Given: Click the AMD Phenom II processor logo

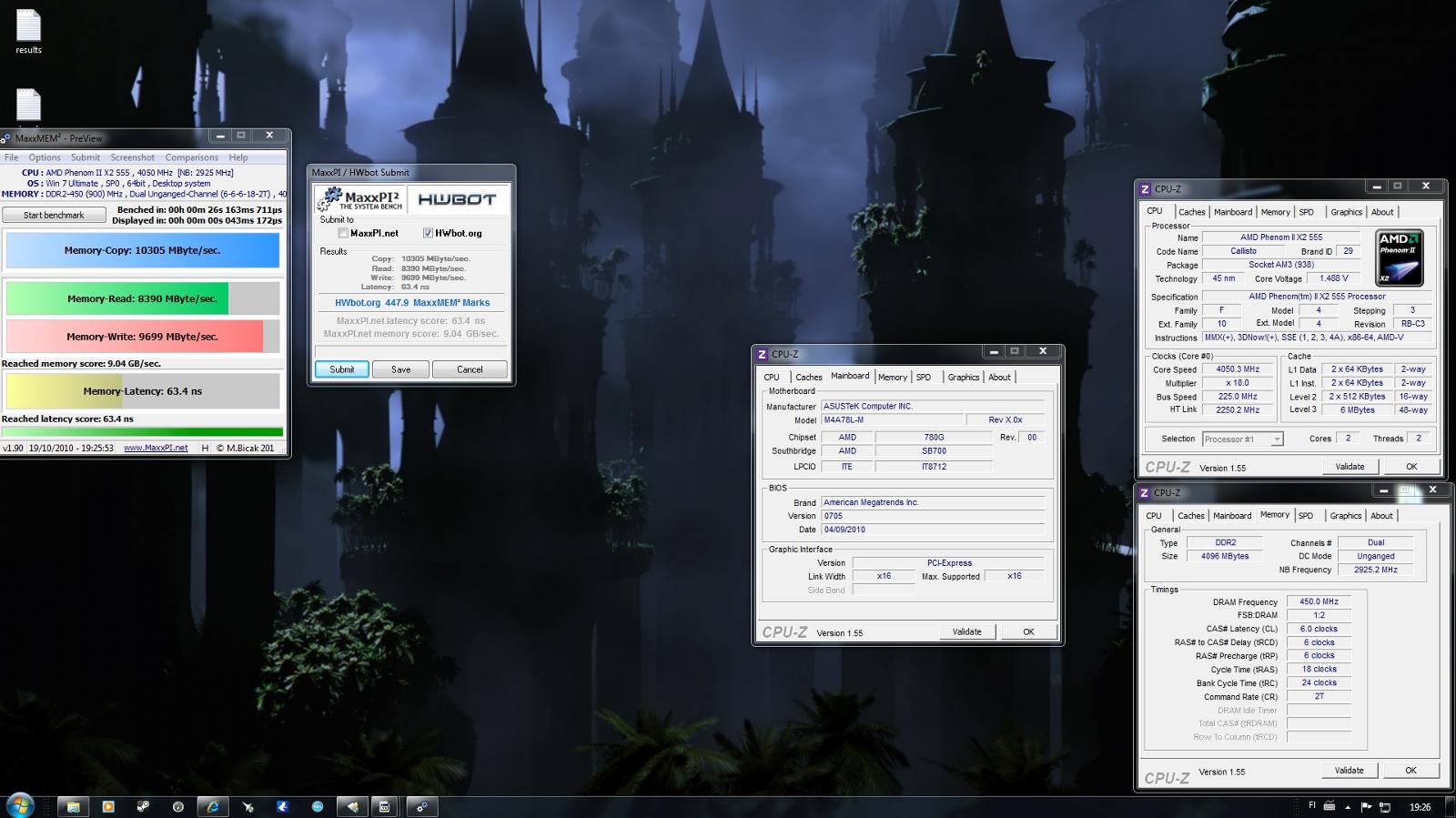Looking at the screenshot, I should [x=1400, y=258].
